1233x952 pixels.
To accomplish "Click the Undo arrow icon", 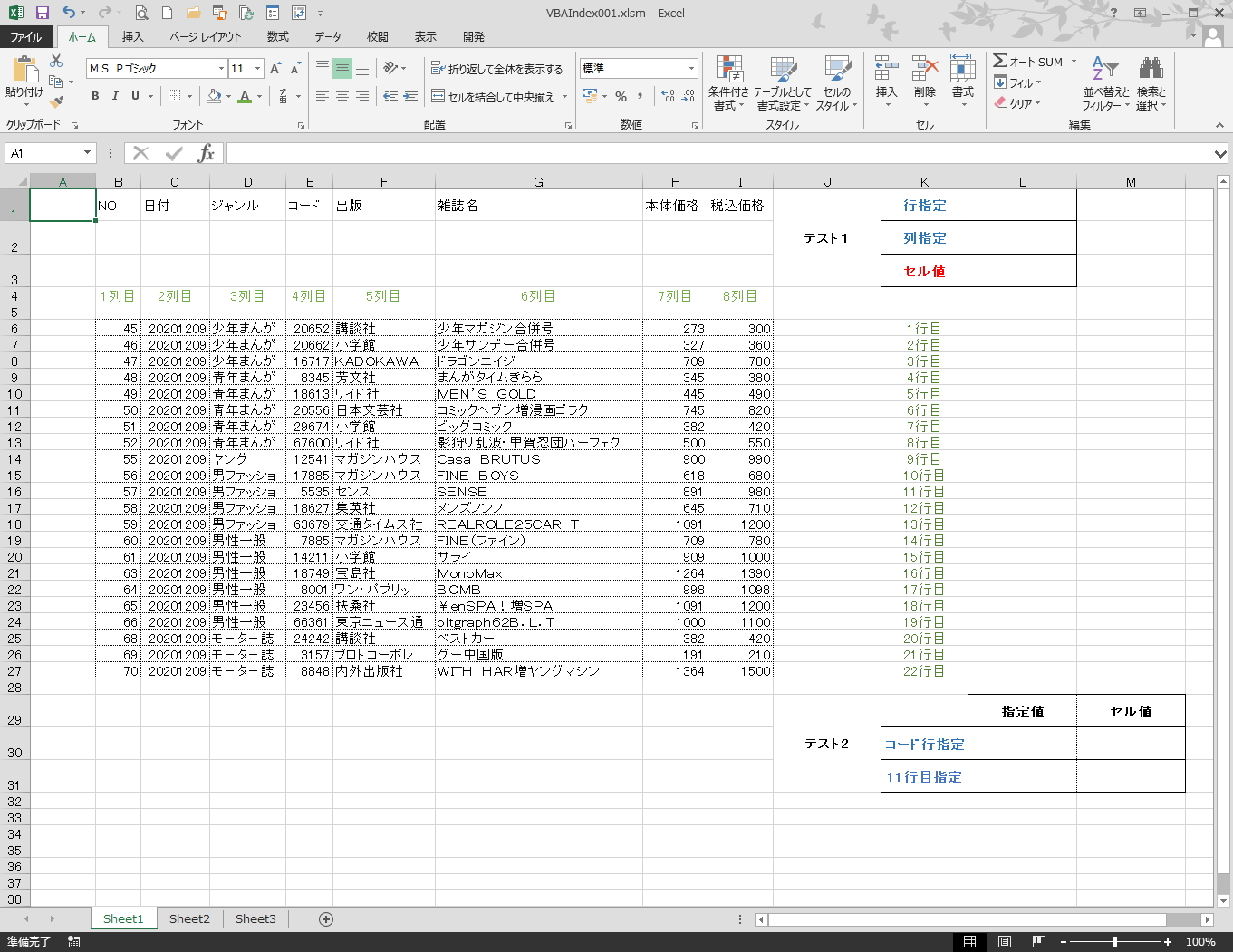I will tap(69, 13).
